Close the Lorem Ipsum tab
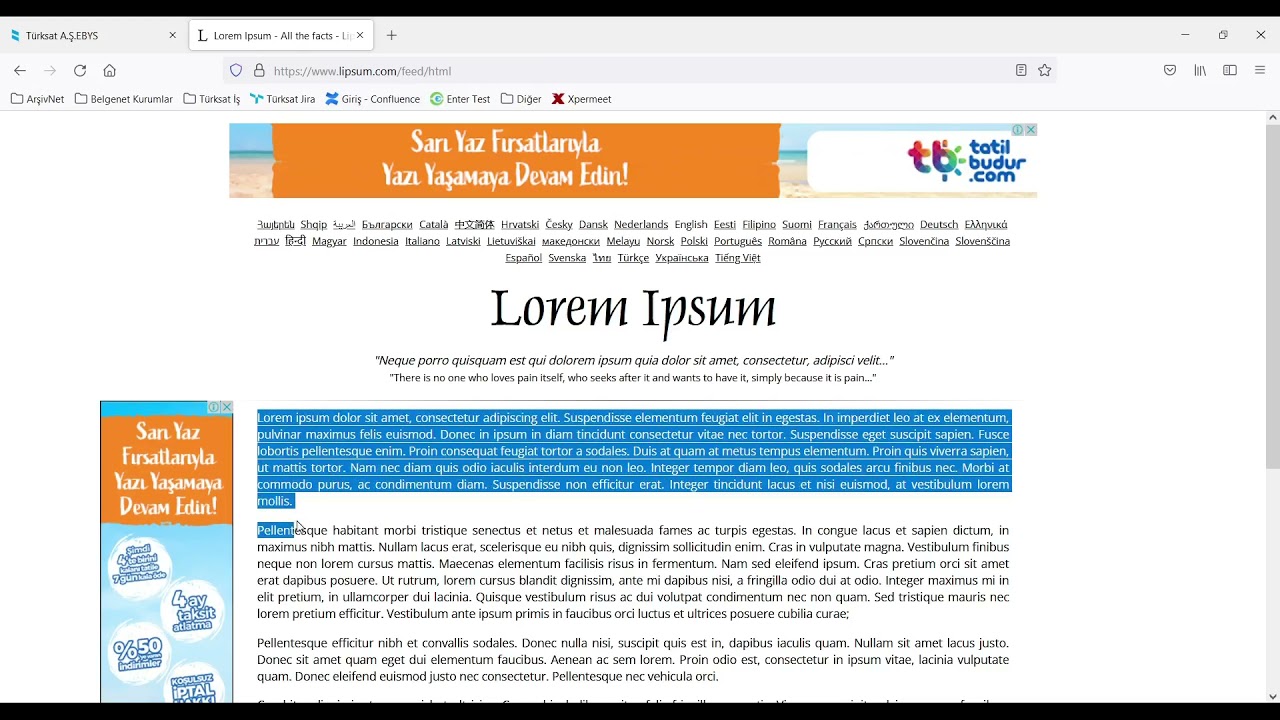The image size is (1280, 720). pyautogui.click(x=360, y=35)
